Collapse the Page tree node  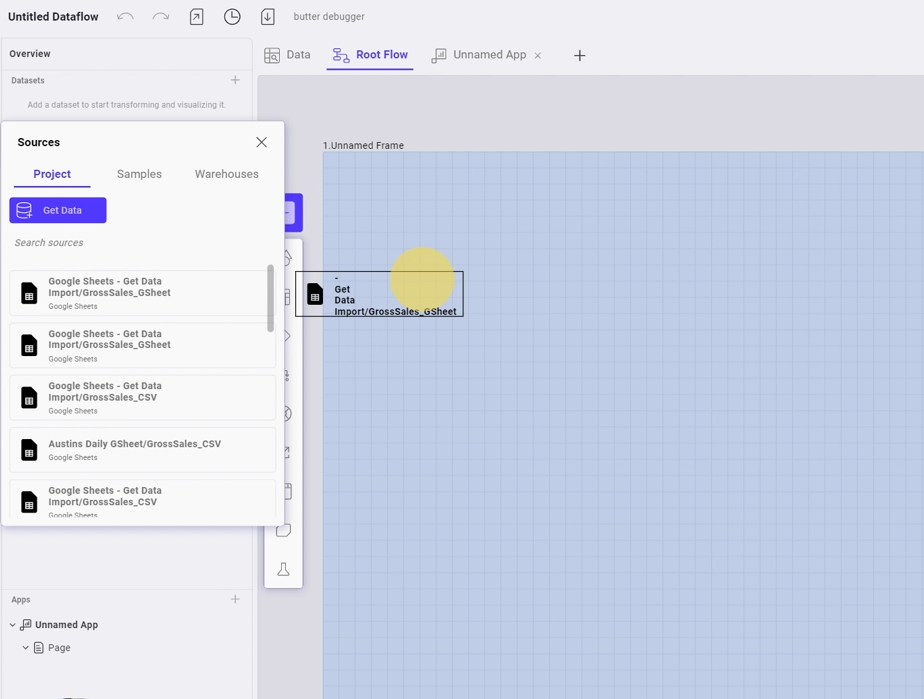click(26, 648)
